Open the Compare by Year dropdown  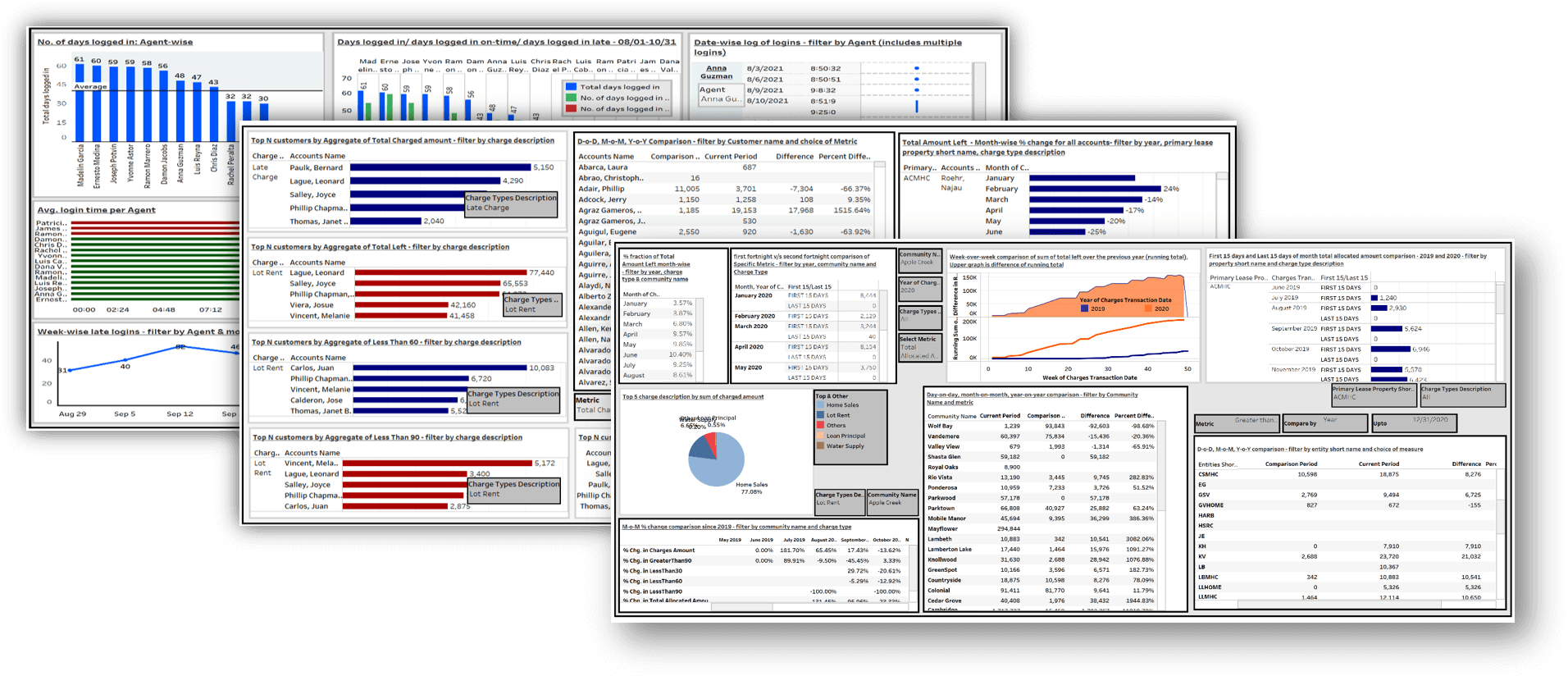1324,423
